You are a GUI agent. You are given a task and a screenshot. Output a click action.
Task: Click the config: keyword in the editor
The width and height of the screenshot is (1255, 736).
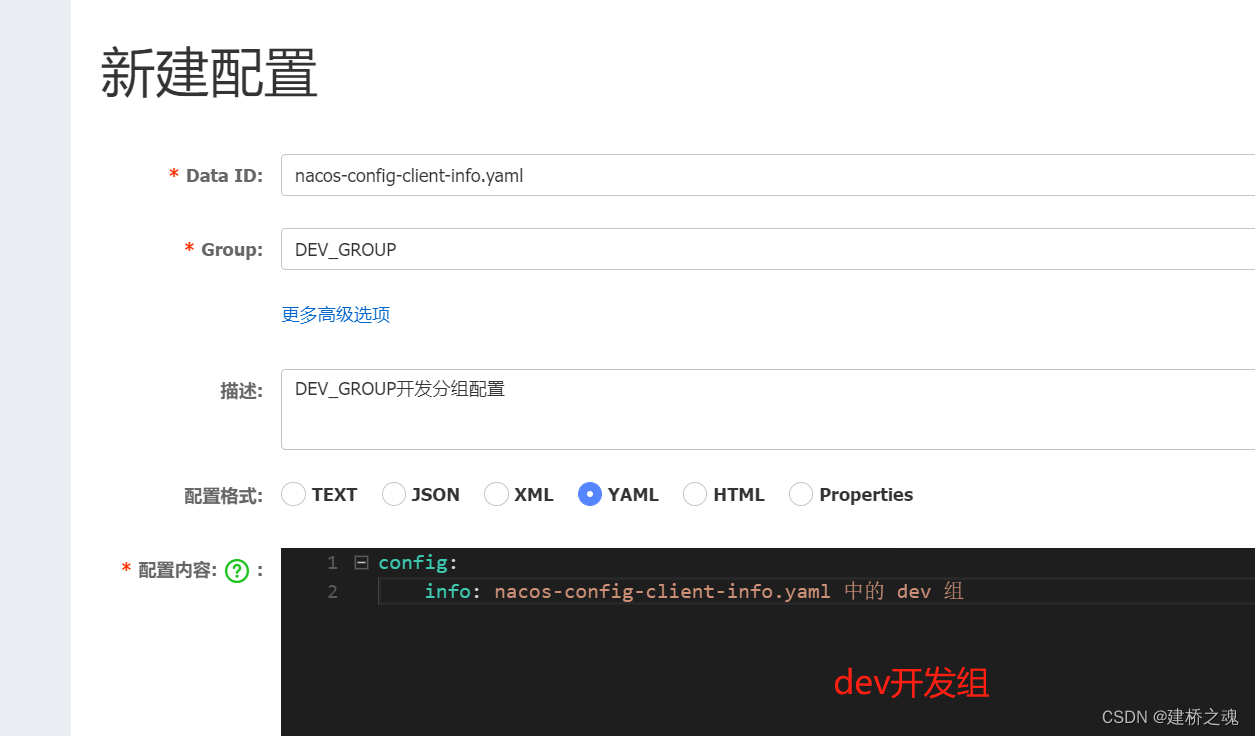412,562
